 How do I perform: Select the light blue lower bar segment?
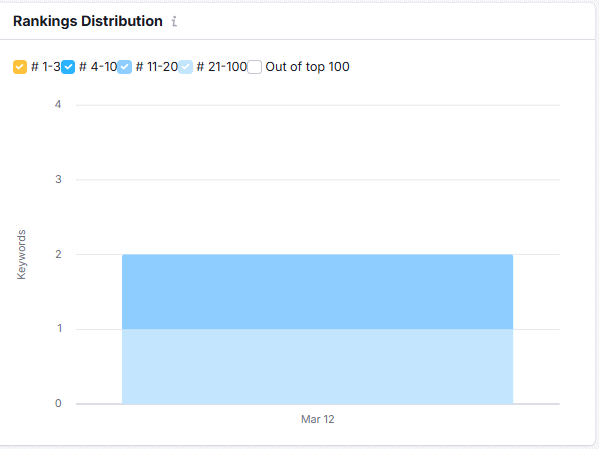[317, 366]
